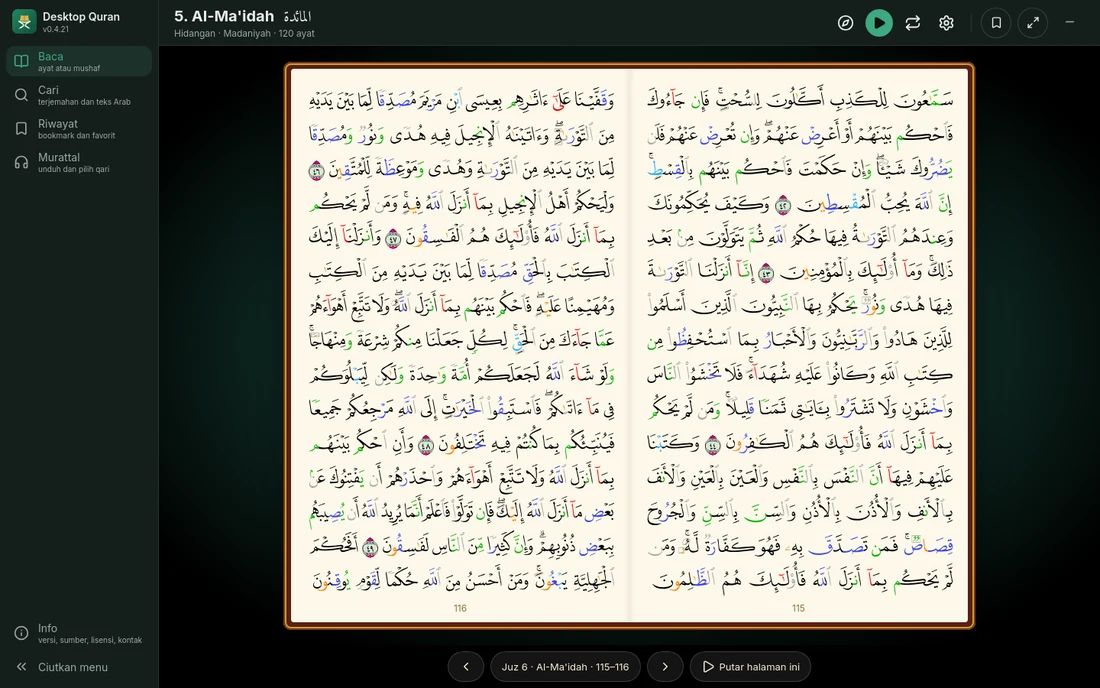Select the ayah 49 end marker
Screen dimensions: 1100x688
click(370, 547)
